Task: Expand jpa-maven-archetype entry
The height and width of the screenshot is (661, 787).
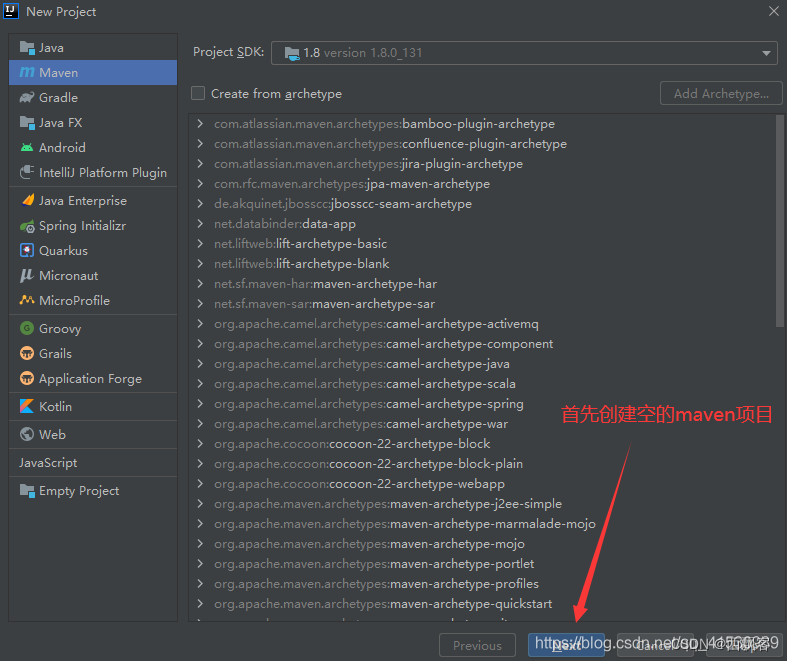Action: coord(200,184)
